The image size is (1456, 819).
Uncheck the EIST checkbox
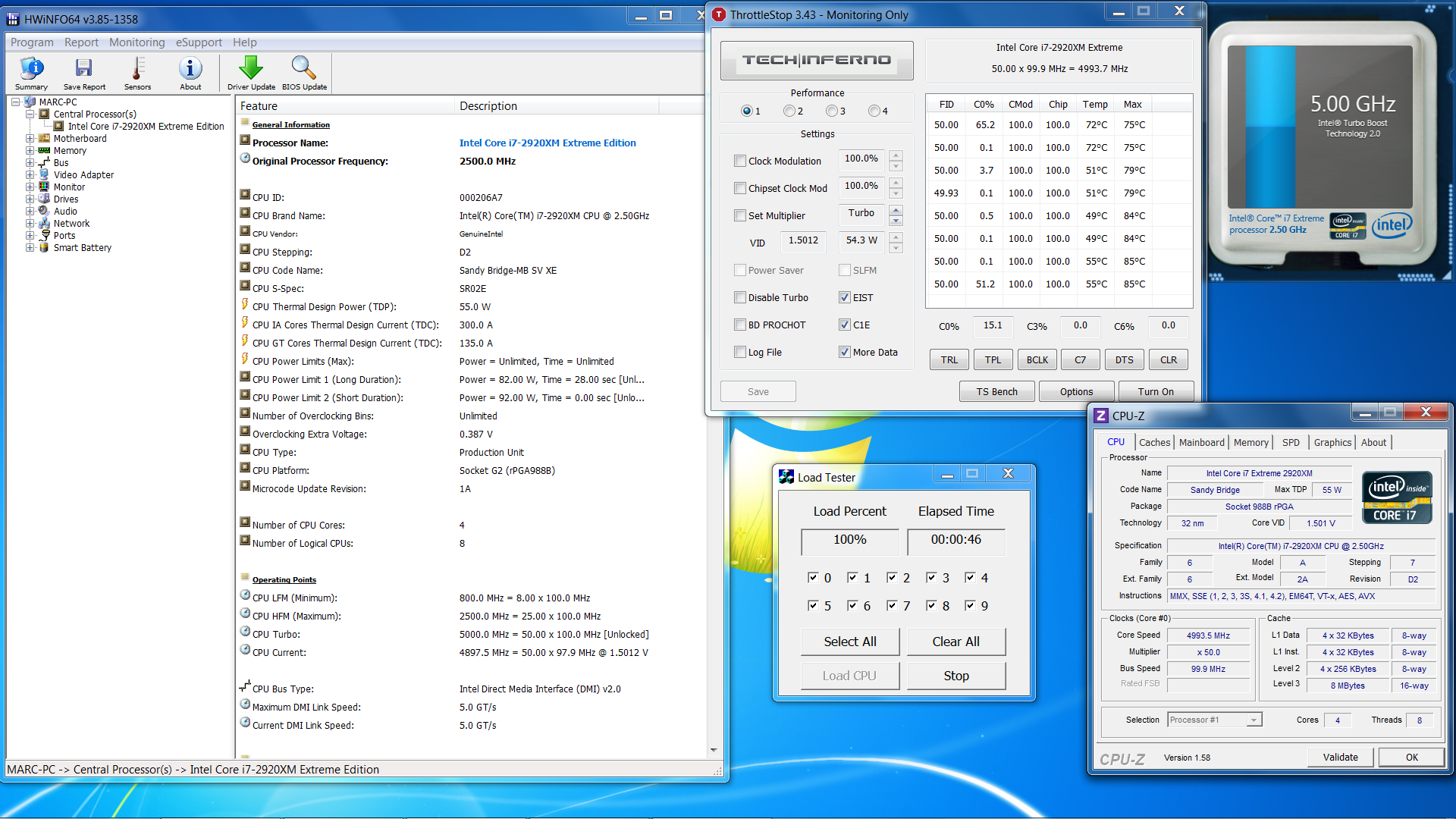pyautogui.click(x=845, y=297)
